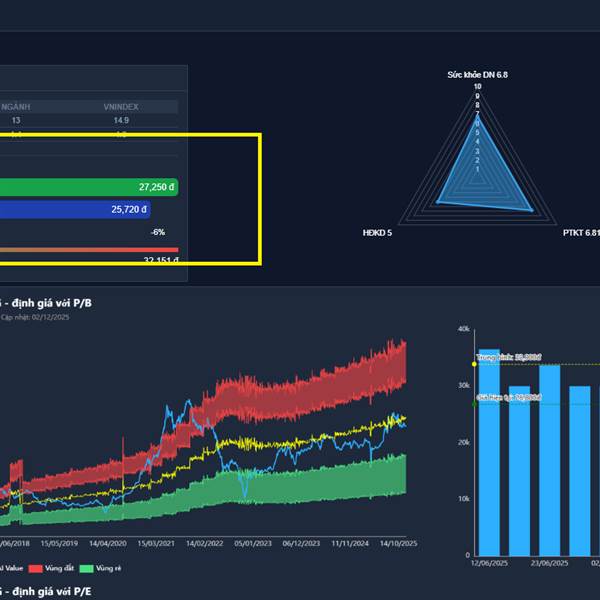Select the VNINDEX column header
Image resolution: width=600 pixels, height=600 pixels.
point(121,107)
